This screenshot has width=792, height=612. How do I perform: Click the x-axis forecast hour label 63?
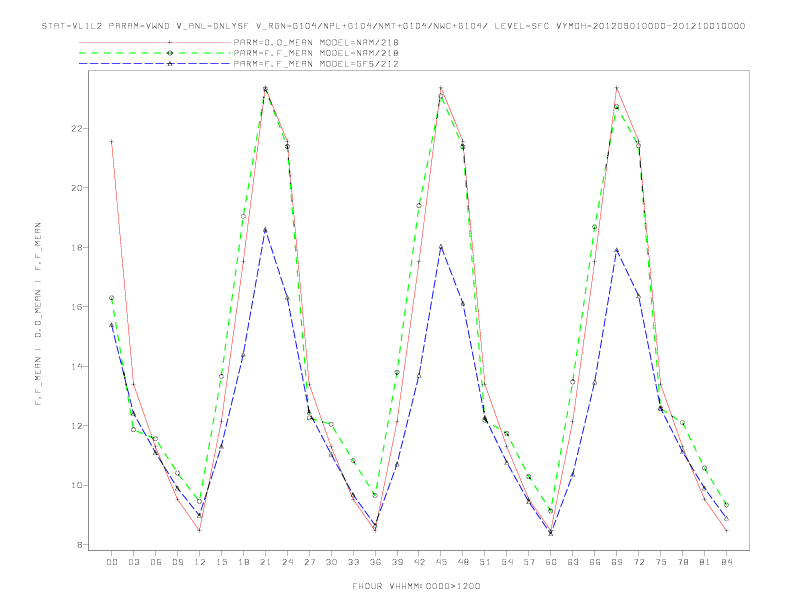(x=573, y=562)
